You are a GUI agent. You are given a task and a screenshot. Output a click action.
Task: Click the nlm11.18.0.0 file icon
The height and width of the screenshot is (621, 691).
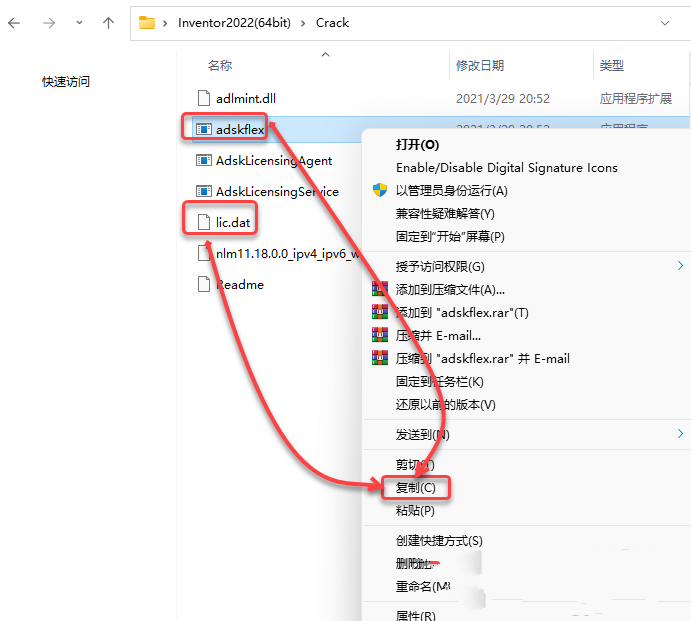[x=204, y=253]
